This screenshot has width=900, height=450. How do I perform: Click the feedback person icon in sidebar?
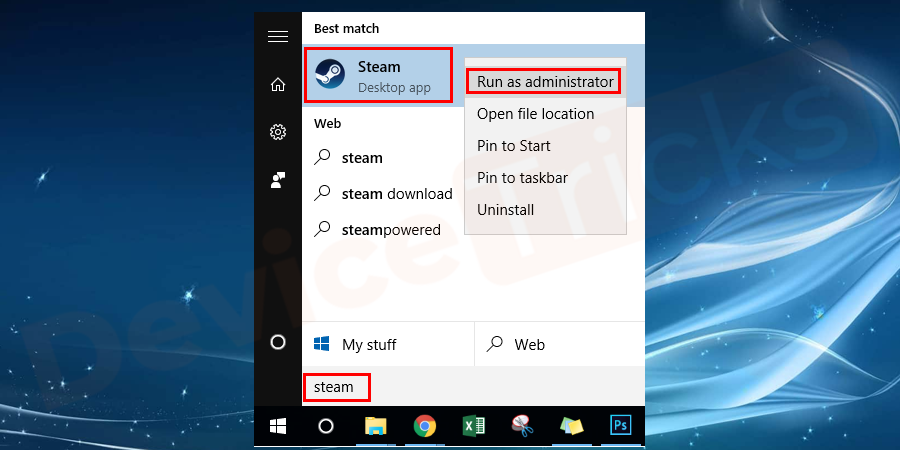[x=278, y=180]
